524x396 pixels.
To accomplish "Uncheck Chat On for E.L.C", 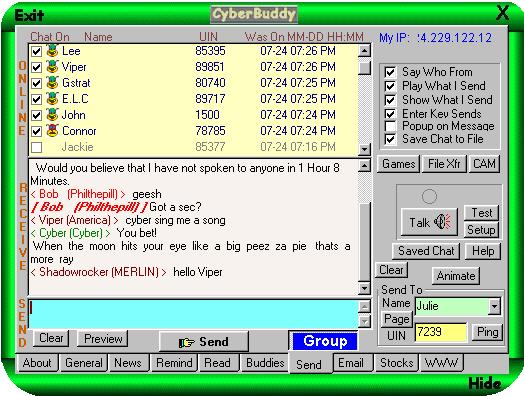I will [36, 99].
